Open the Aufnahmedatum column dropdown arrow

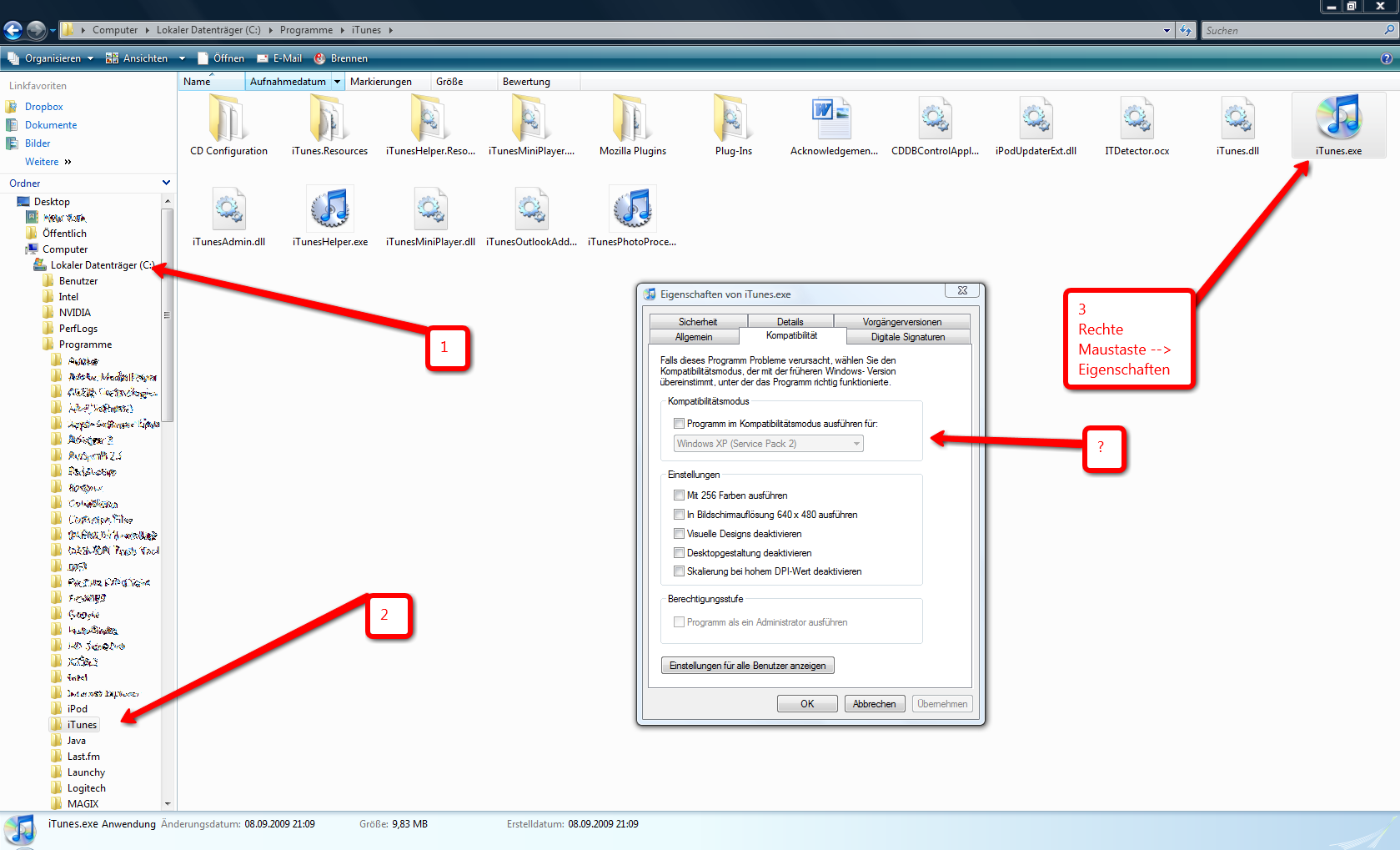(x=337, y=82)
